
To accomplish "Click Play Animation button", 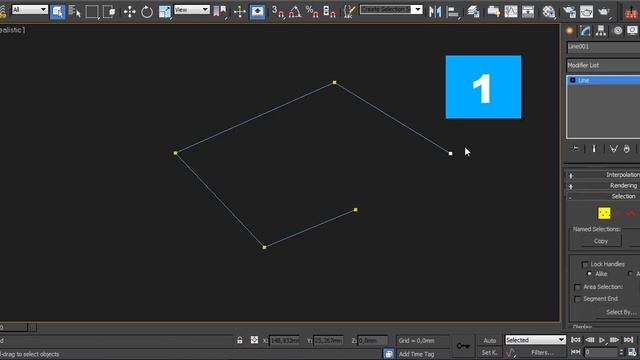I will (x=602, y=340).
